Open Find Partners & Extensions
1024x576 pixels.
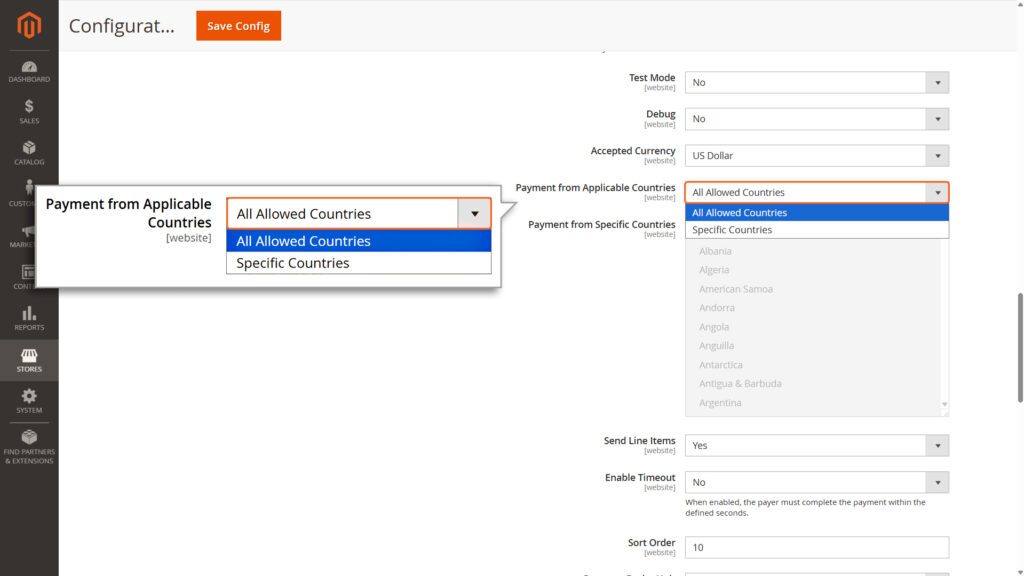[29, 443]
